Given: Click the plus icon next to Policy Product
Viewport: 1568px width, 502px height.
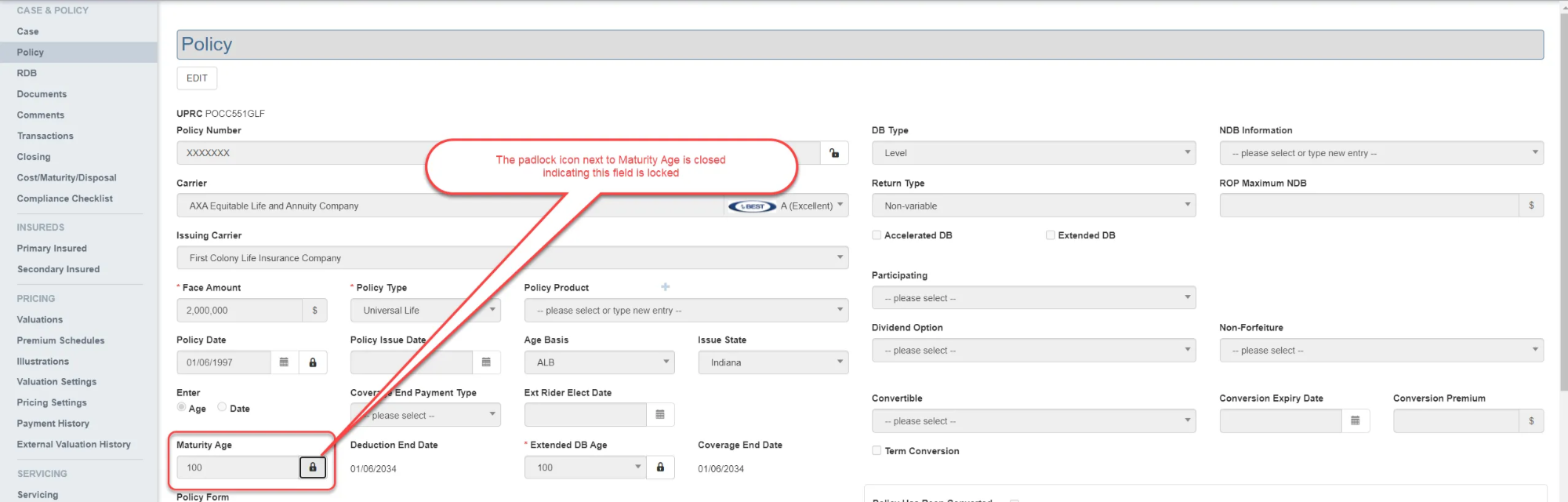Looking at the screenshot, I should pyautogui.click(x=665, y=287).
